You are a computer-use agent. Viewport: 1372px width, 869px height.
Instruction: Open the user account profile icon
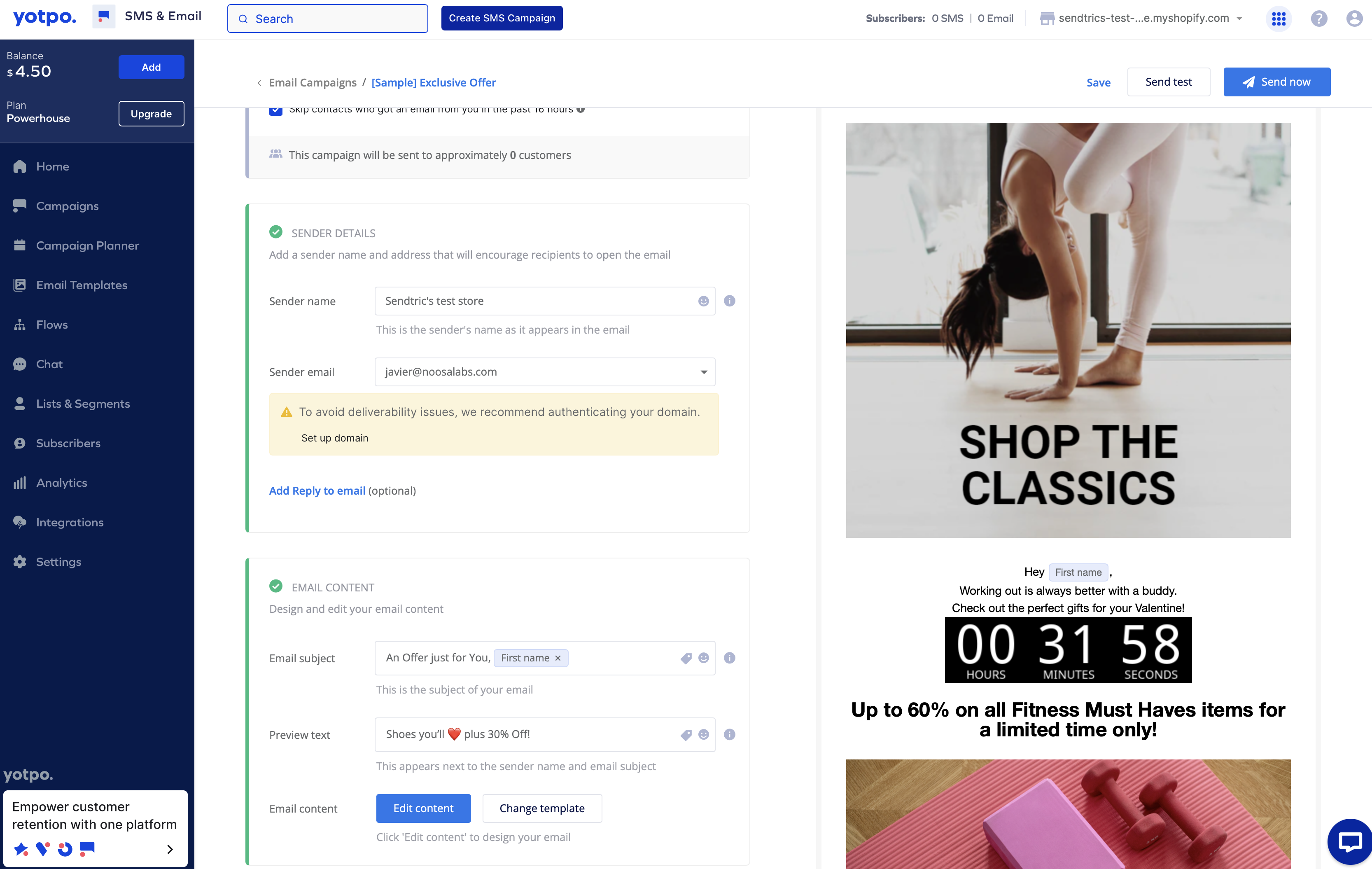point(1354,19)
